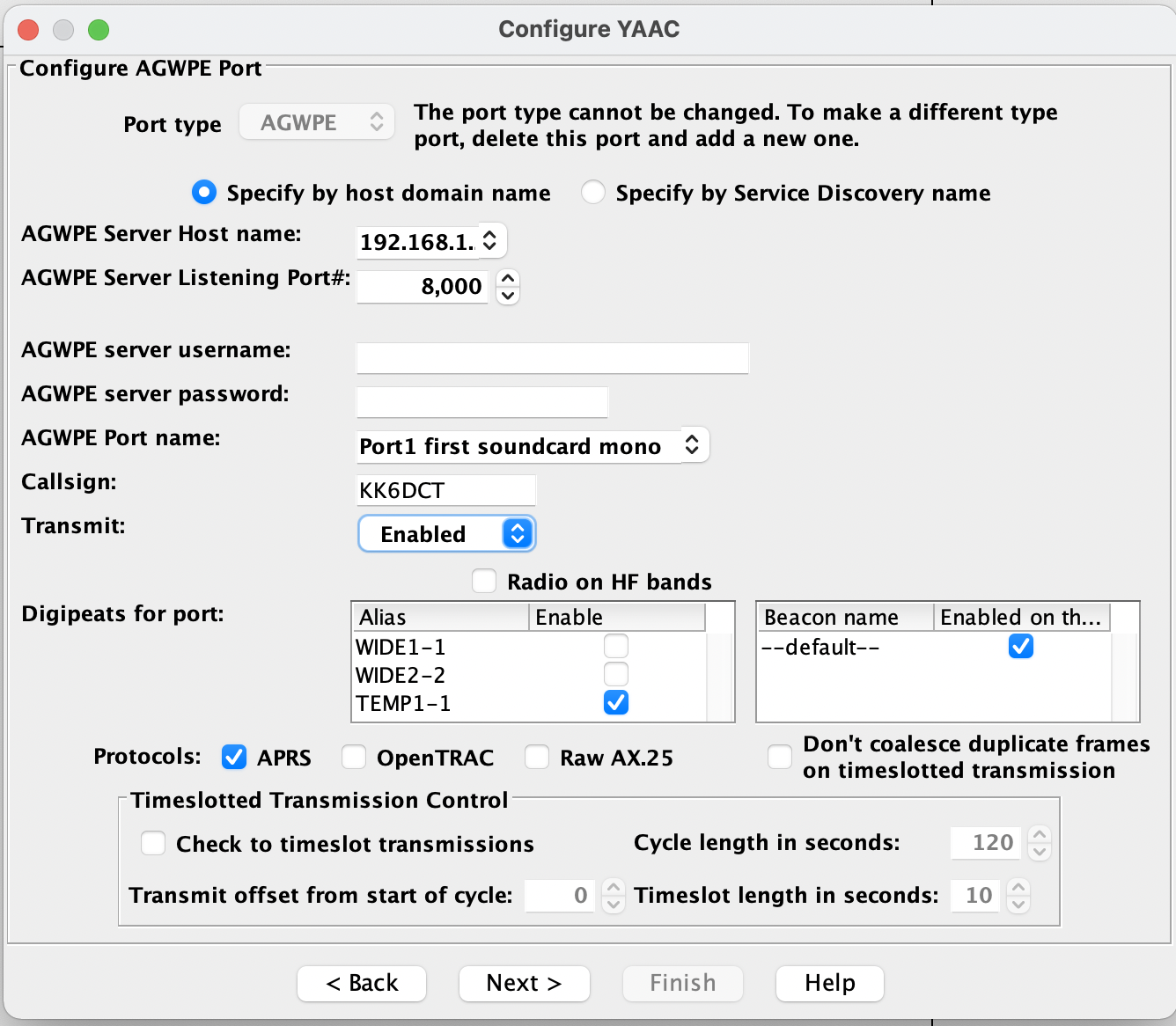Click the Next button
Screen dimensions: 1176x1026
tap(524, 984)
